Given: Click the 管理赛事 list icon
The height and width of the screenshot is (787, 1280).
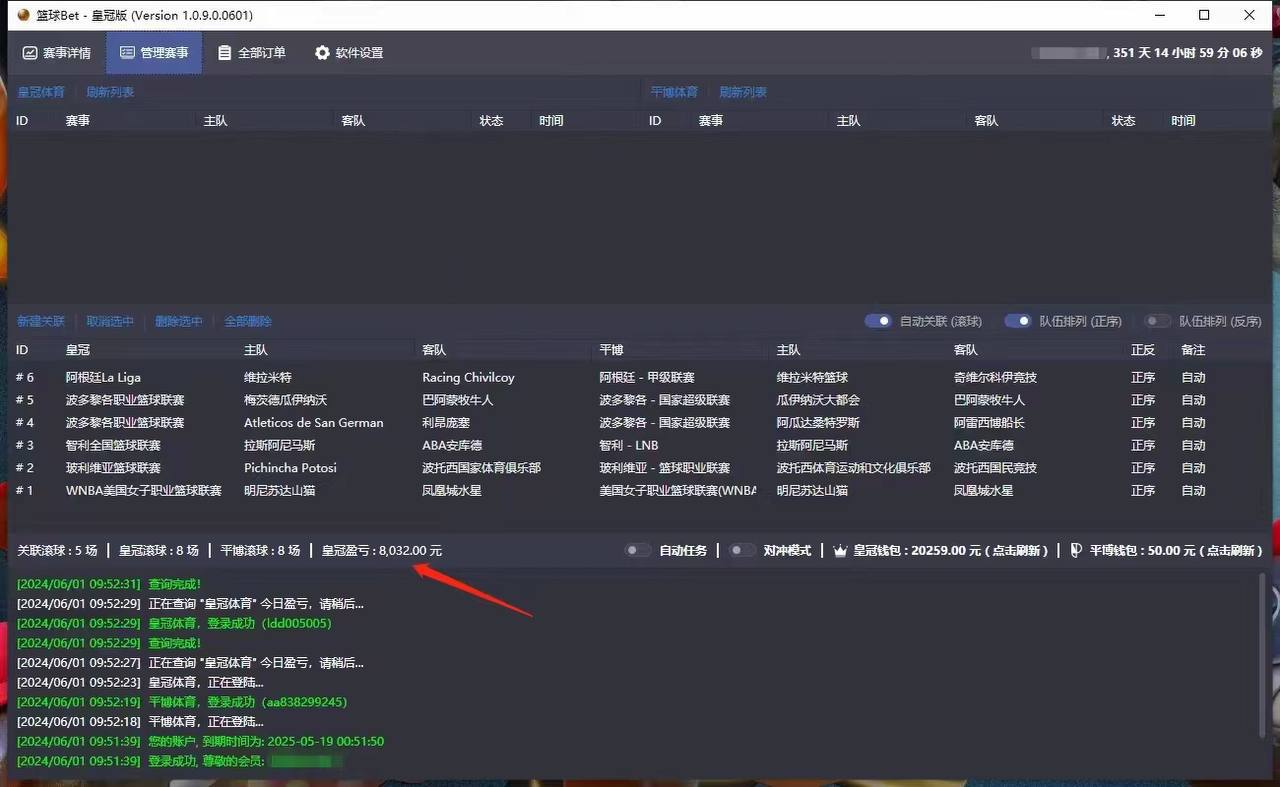Looking at the screenshot, I should pos(127,53).
